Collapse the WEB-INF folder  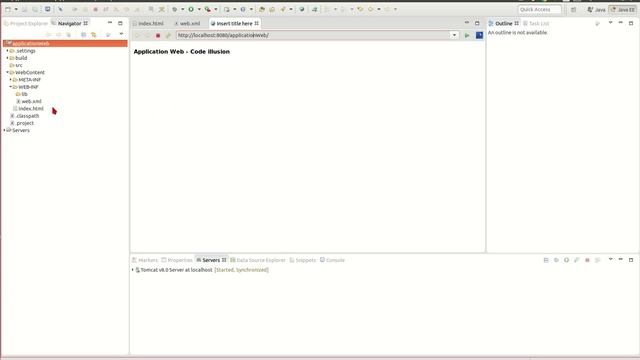[11, 87]
